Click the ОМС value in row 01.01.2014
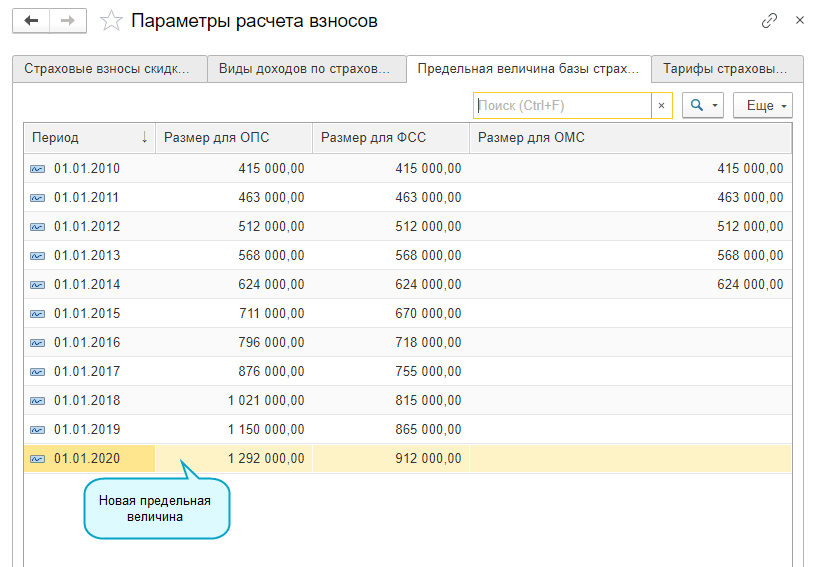 pos(750,284)
